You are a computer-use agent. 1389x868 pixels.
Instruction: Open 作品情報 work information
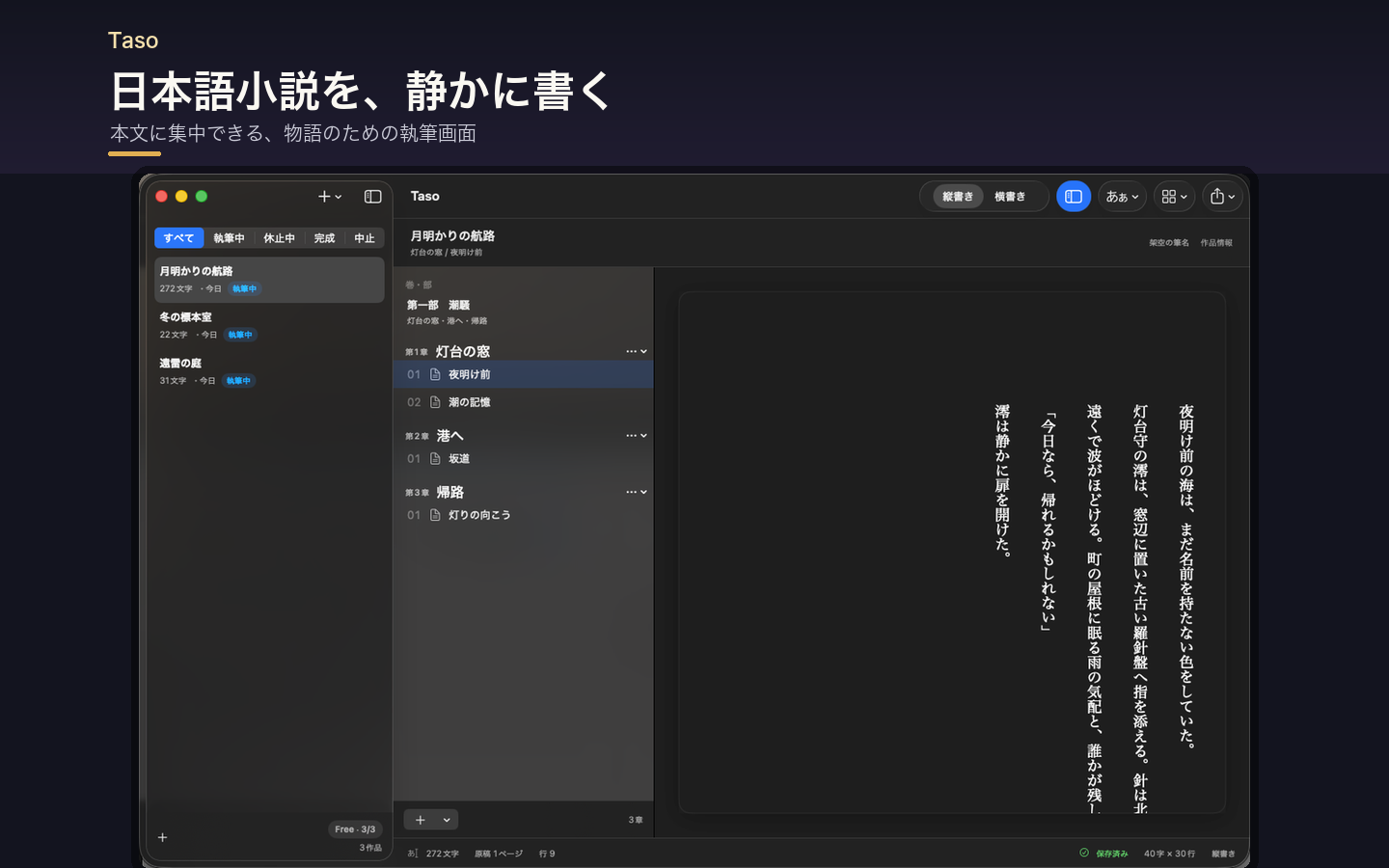[x=1216, y=243]
